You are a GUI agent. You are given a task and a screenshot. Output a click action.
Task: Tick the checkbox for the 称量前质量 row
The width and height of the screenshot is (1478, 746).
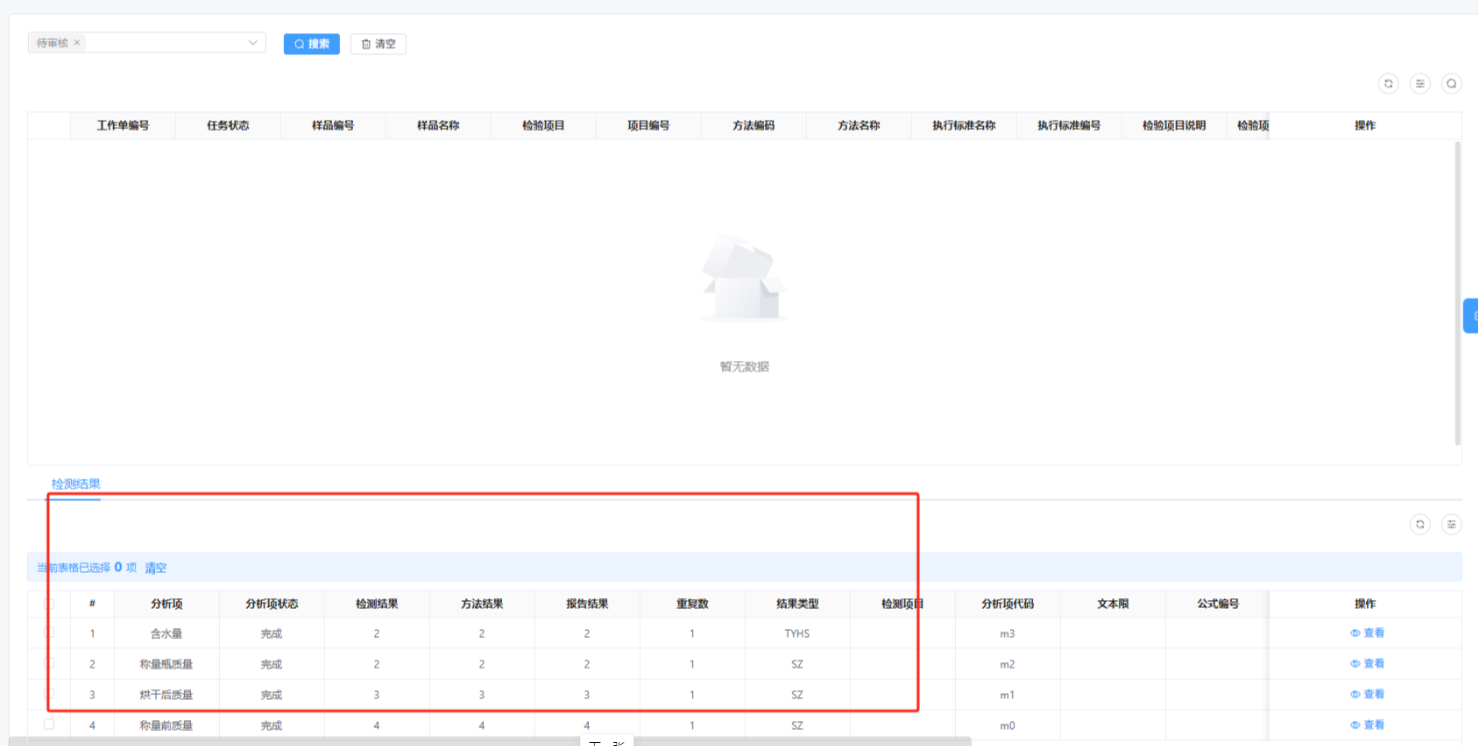49,724
